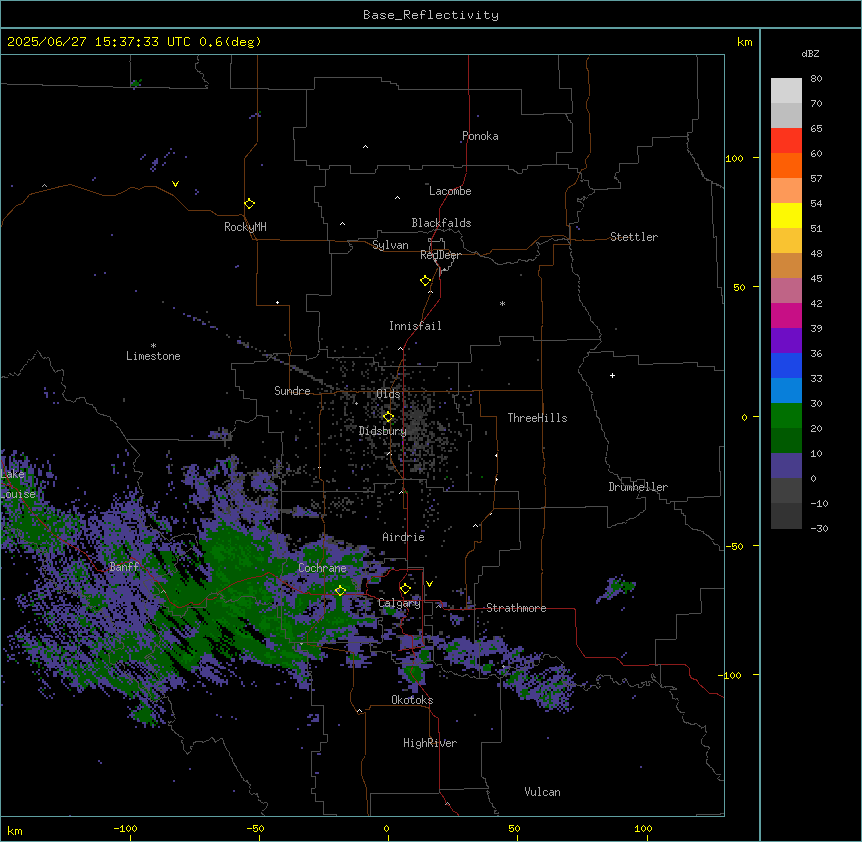The width and height of the screenshot is (862, 842).
Task: Click the Limestone label
Action: click(153, 356)
